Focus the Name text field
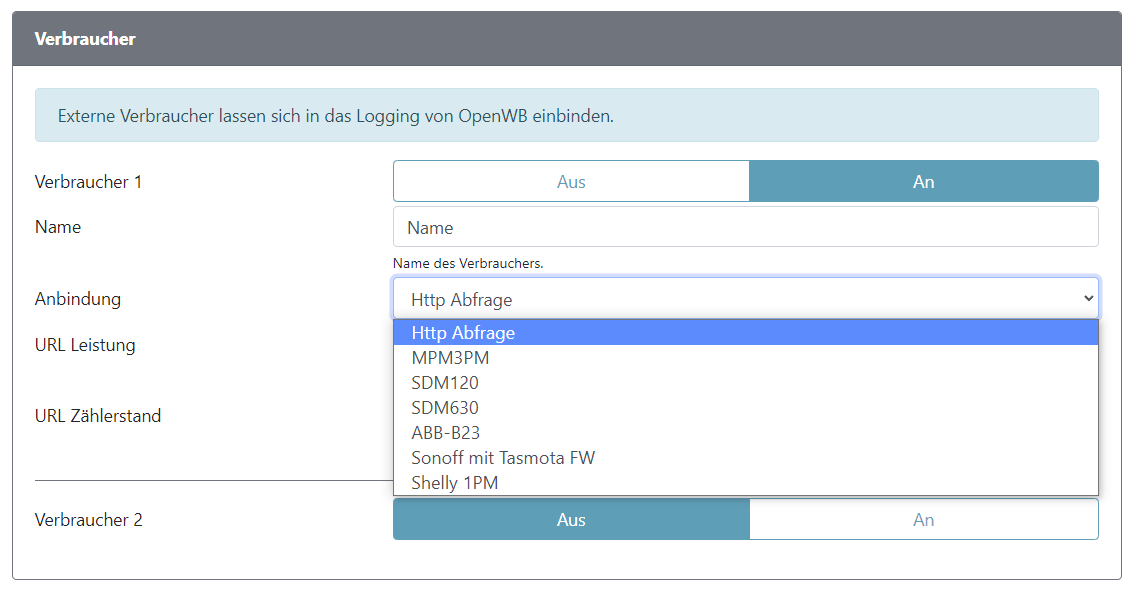The image size is (1133, 590). point(745,228)
